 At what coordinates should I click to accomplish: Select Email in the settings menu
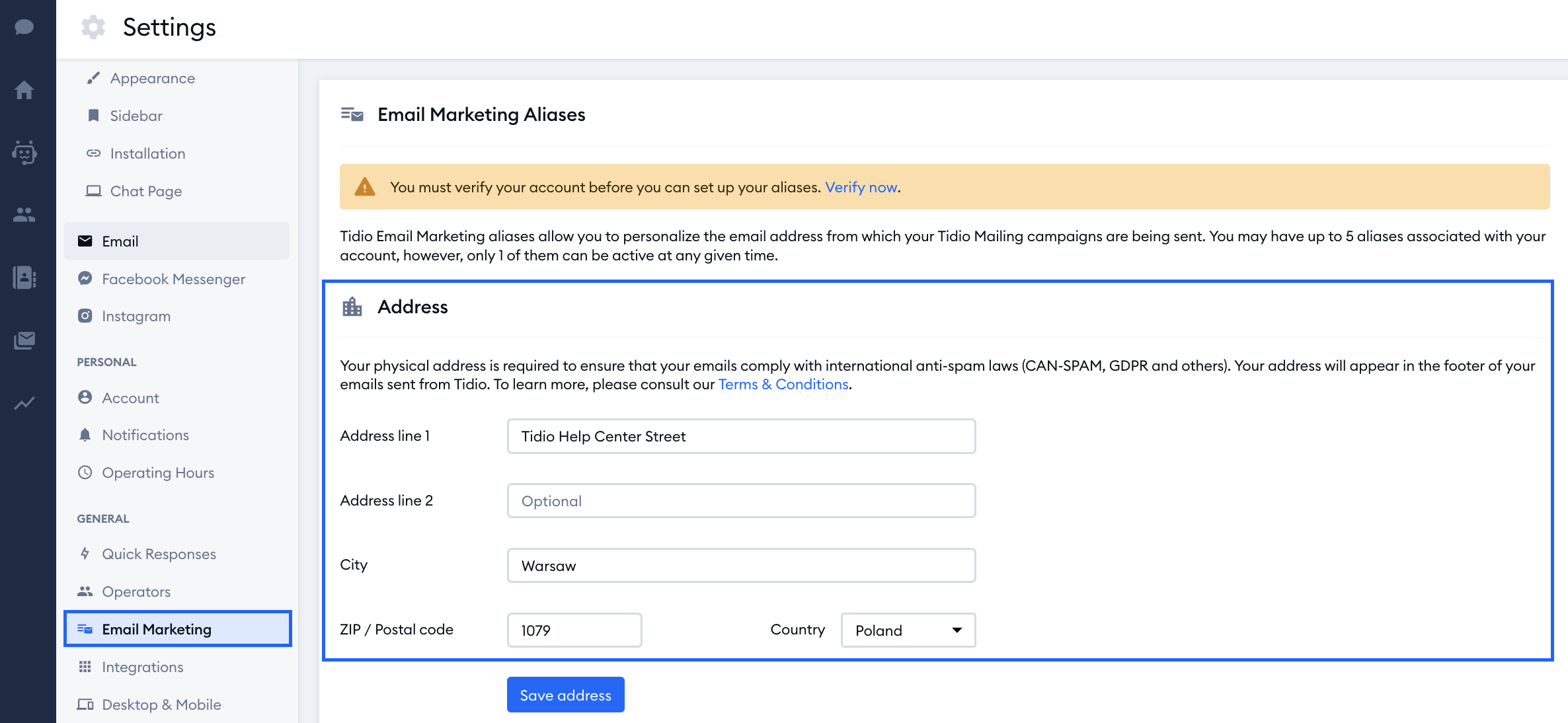tap(177, 241)
